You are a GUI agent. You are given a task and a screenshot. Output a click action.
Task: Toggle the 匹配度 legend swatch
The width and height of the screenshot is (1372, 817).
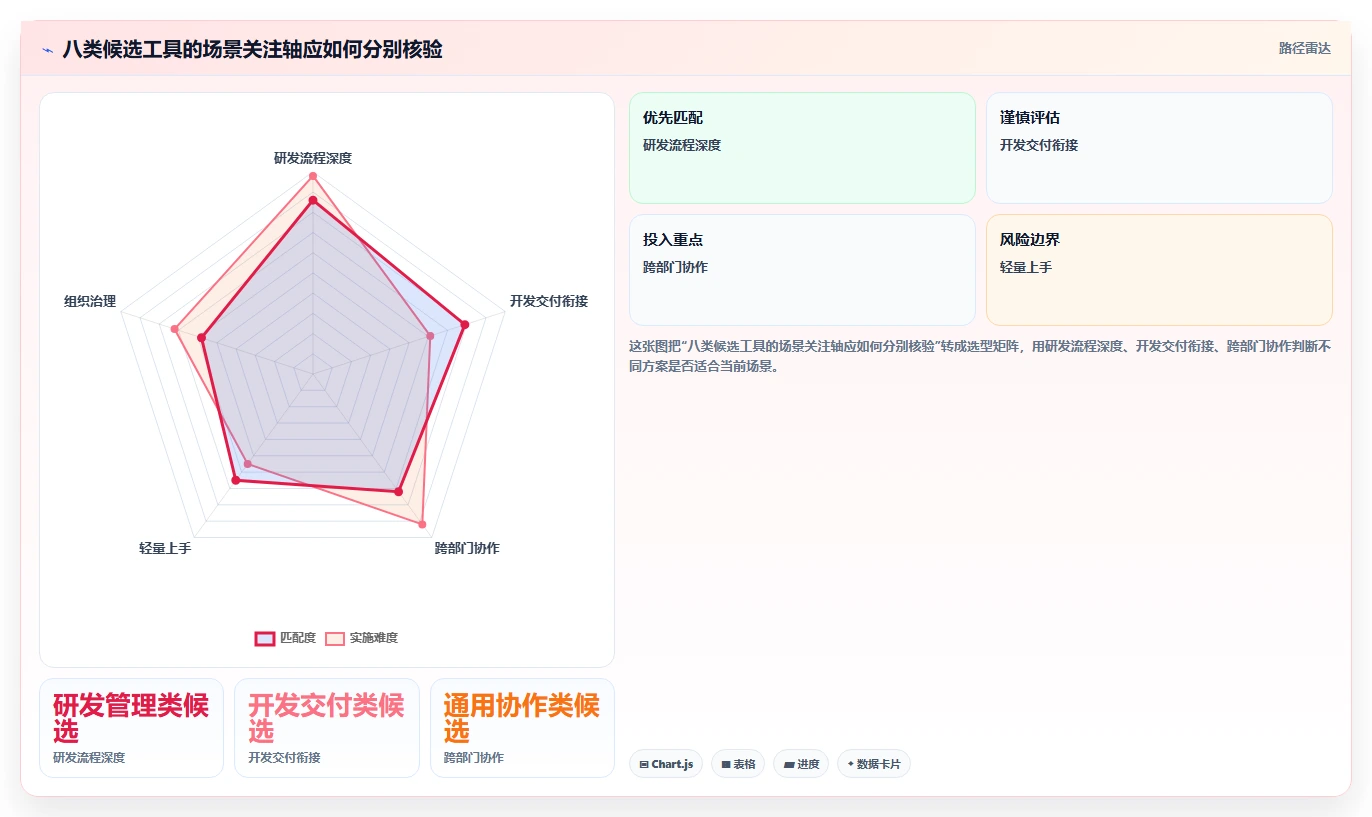point(265,638)
